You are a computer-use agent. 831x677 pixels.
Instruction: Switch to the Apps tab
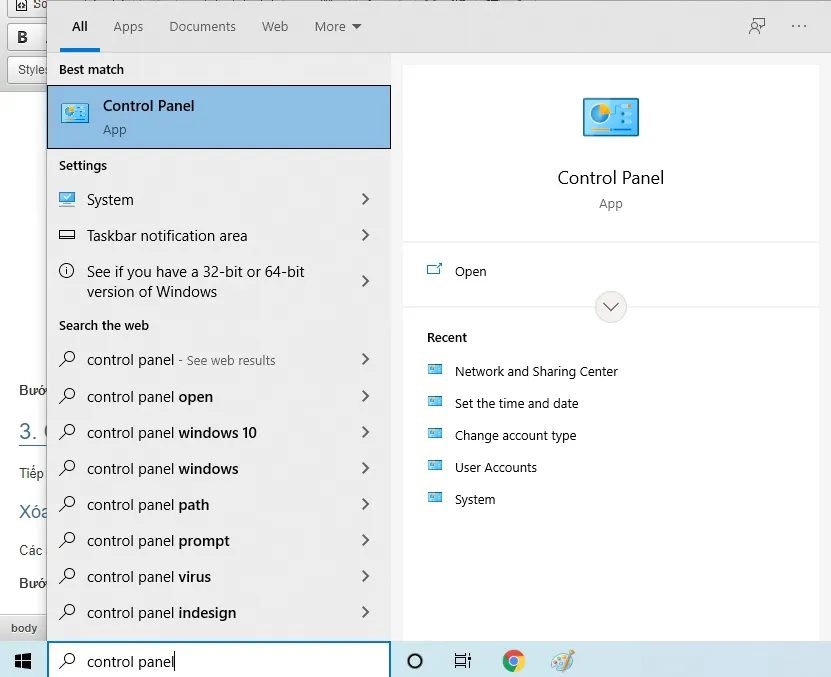click(x=127, y=26)
